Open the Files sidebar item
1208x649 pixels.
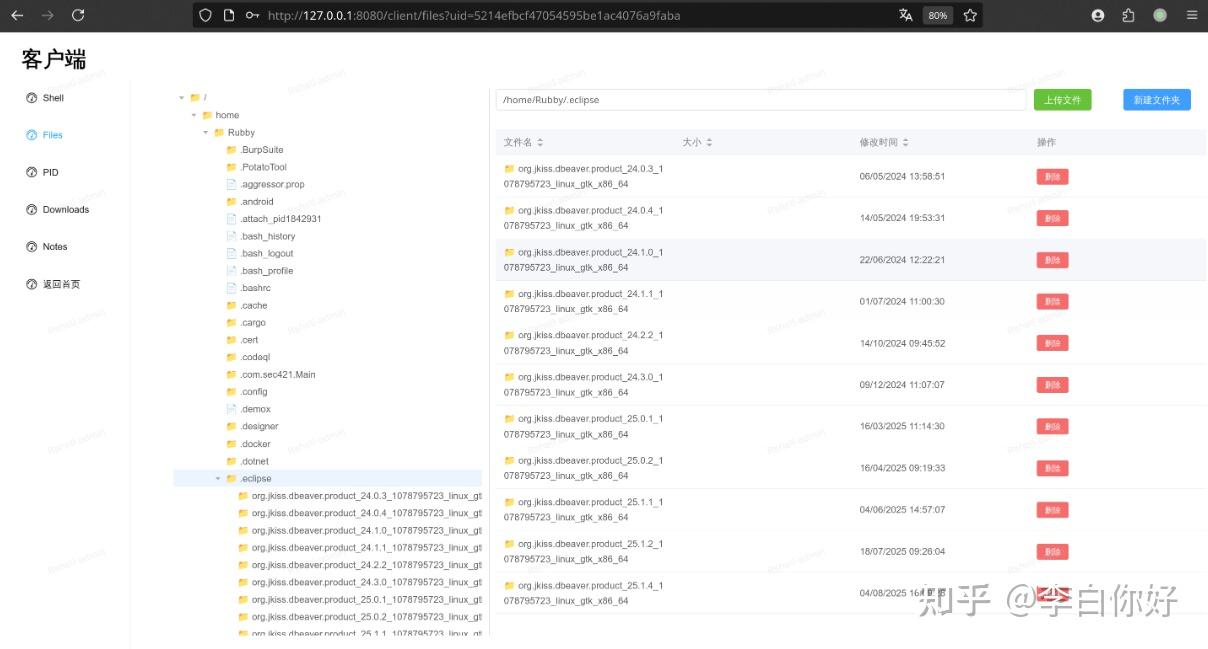coord(45,135)
